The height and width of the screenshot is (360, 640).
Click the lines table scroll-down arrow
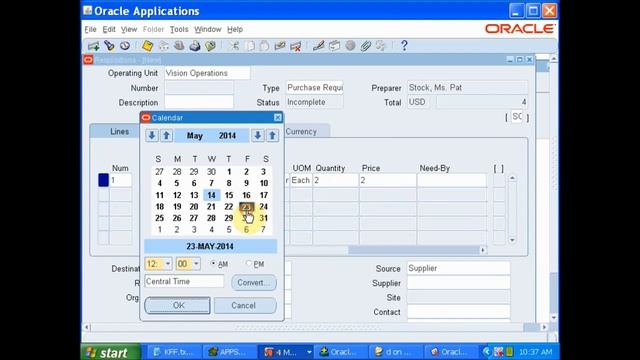pos(512,240)
